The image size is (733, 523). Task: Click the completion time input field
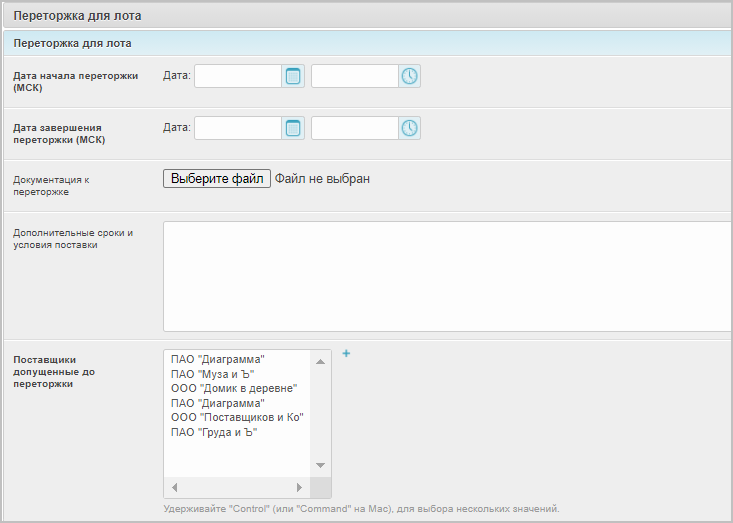tap(355, 128)
